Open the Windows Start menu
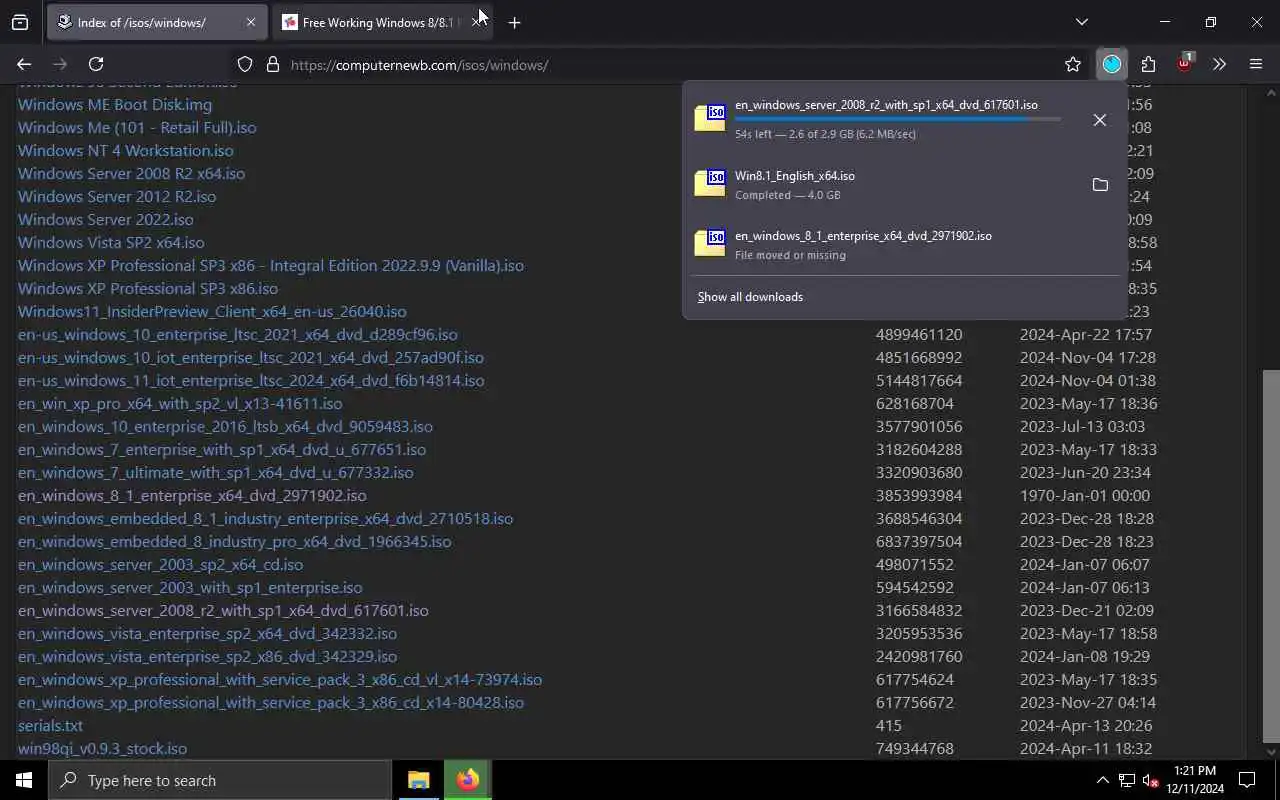 point(24,780)
